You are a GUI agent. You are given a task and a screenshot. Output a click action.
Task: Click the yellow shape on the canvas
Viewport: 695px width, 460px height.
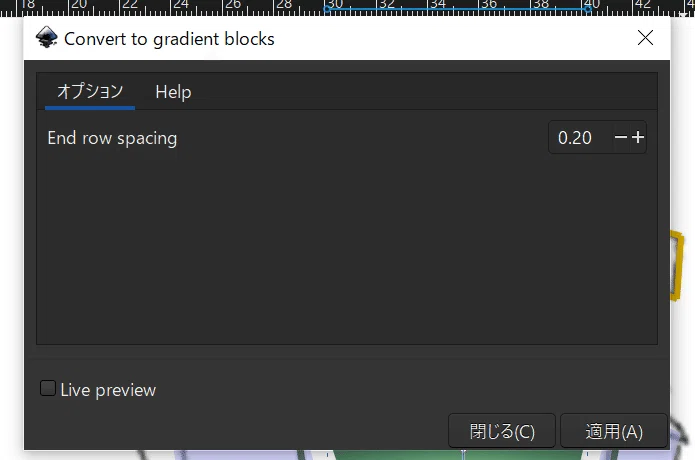(677, 265)
